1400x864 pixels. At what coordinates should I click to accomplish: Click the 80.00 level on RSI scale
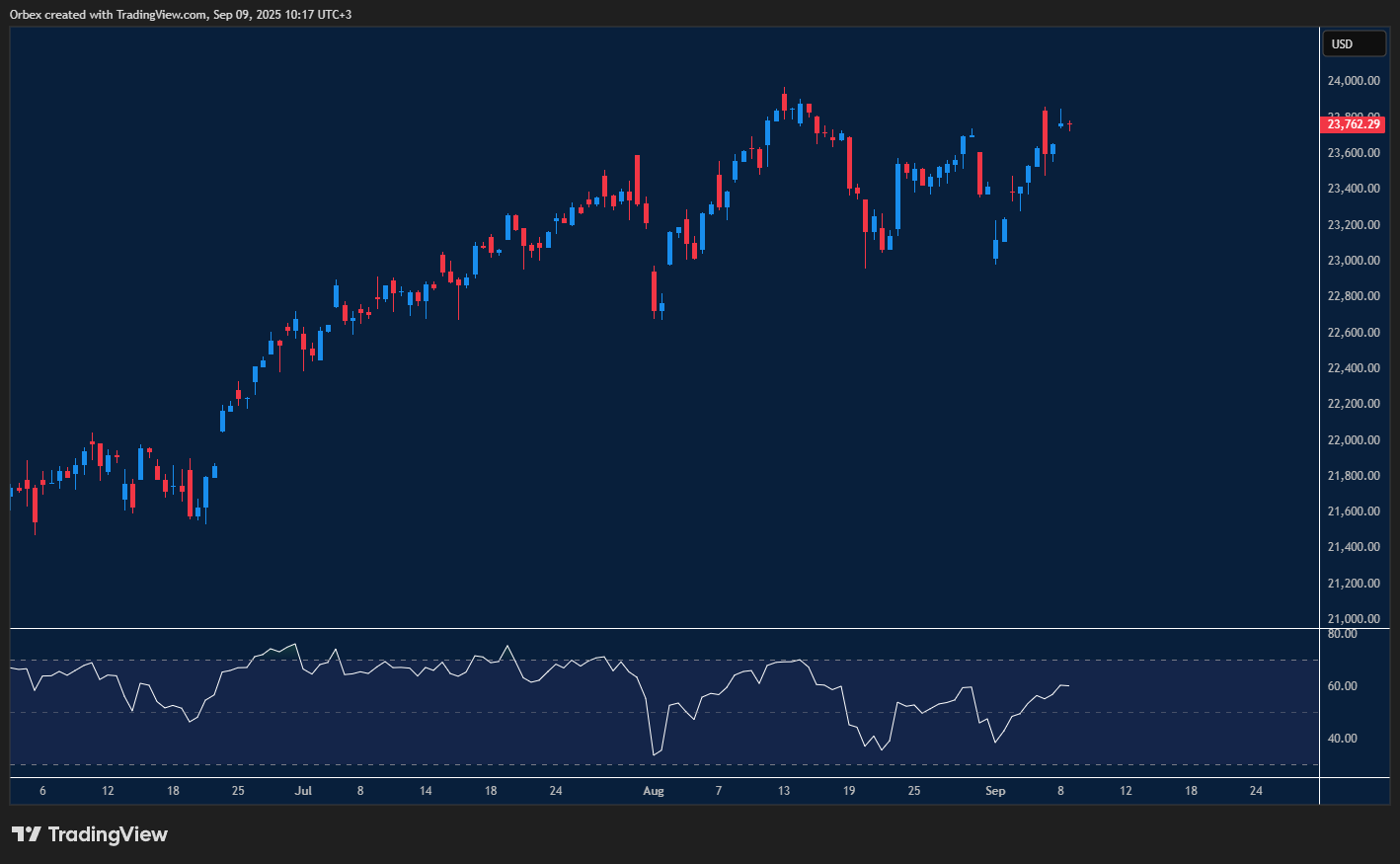(1342, 634)
